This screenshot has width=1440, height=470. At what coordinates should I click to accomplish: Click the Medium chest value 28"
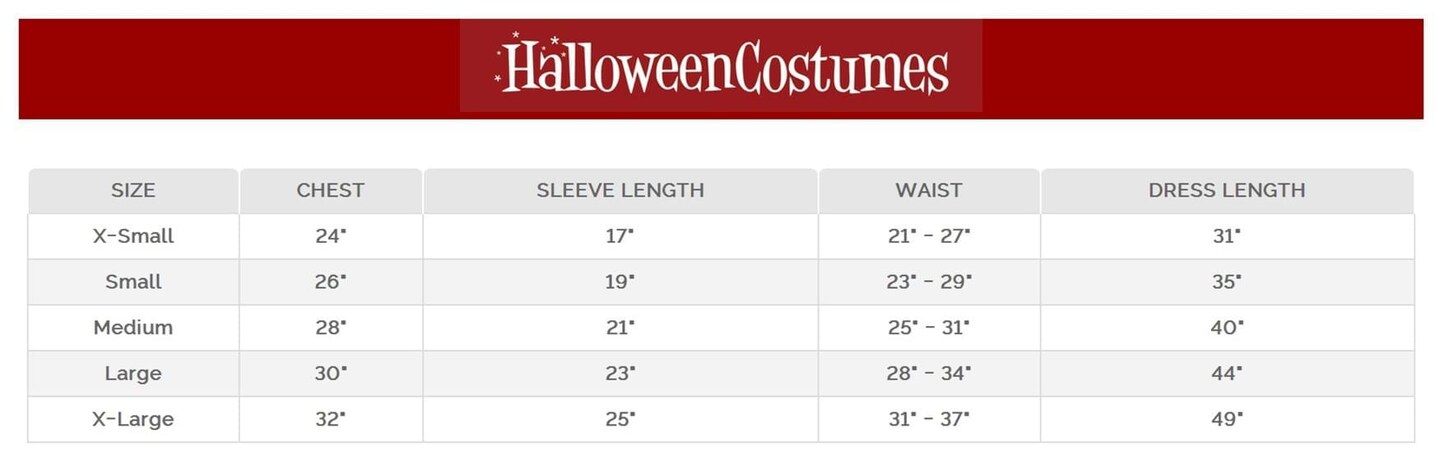click(330, 328)
